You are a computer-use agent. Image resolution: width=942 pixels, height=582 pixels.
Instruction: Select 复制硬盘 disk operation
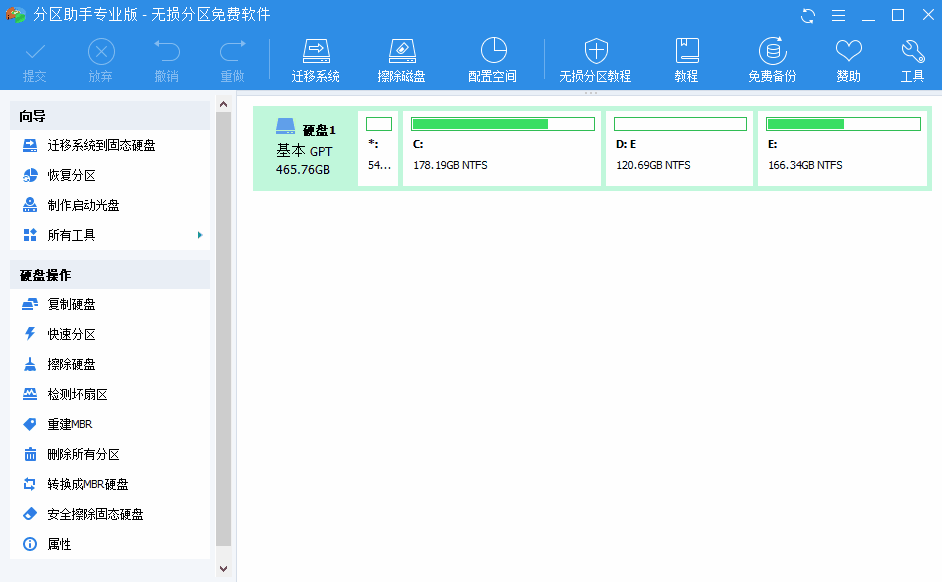click(110, 305)
